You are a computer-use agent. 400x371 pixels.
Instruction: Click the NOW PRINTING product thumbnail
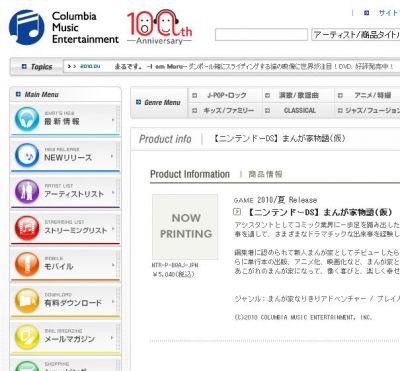tap(185, 227)
